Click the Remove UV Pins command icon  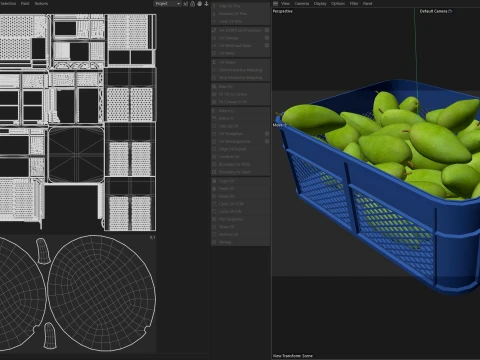pos(214,14)
